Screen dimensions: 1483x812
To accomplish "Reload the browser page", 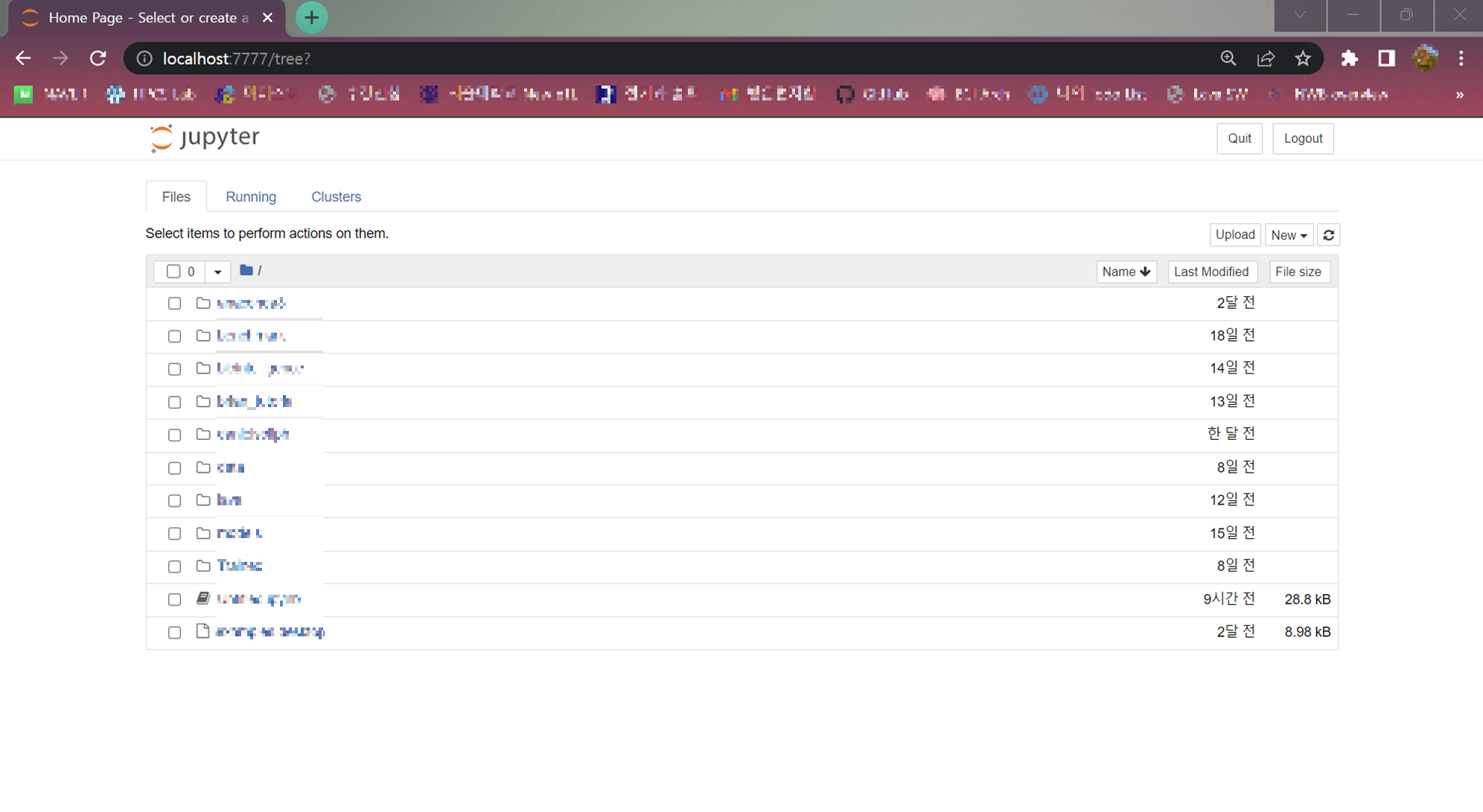I will (98, 58).
